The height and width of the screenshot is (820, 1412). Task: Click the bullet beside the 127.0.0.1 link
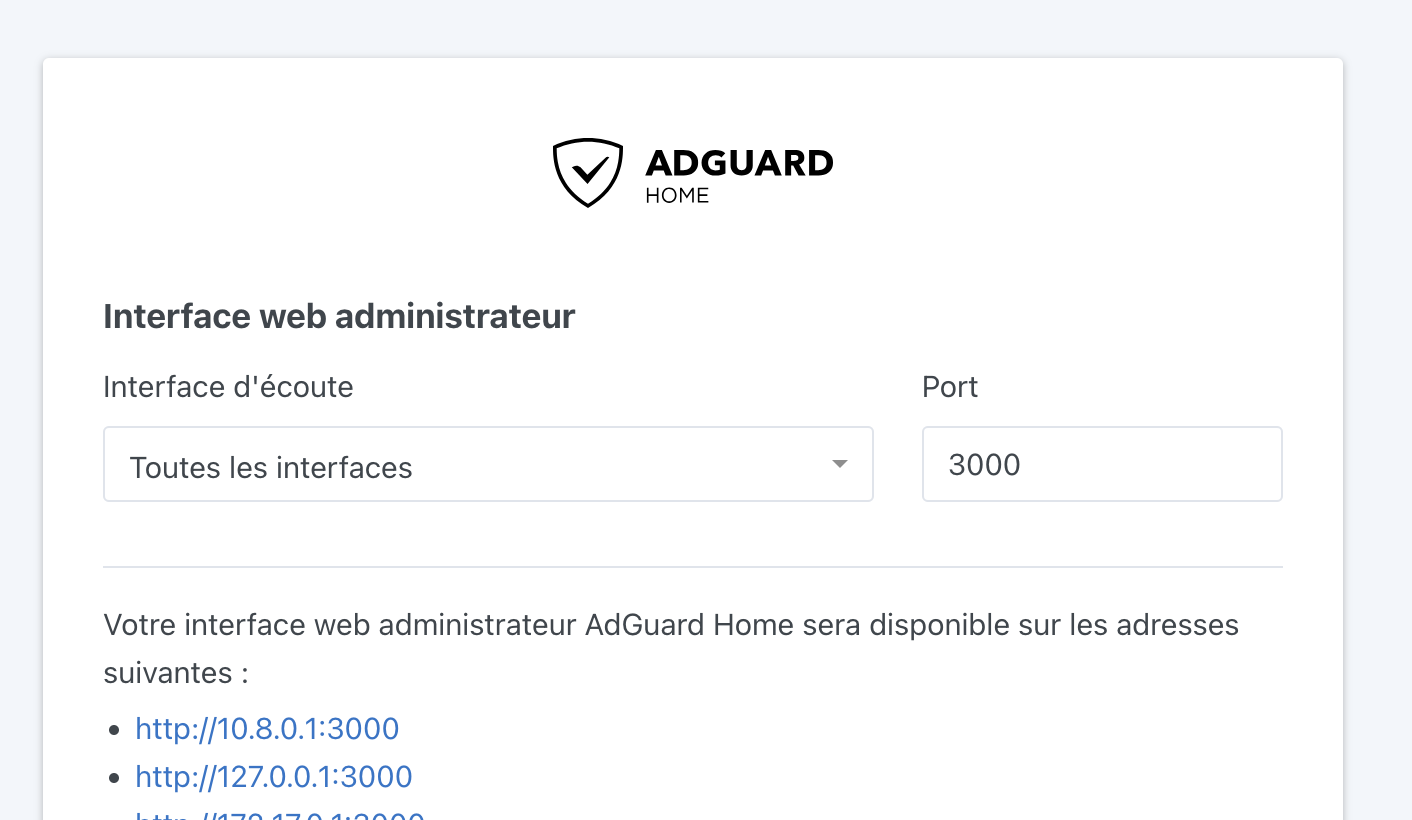[114, 778]
